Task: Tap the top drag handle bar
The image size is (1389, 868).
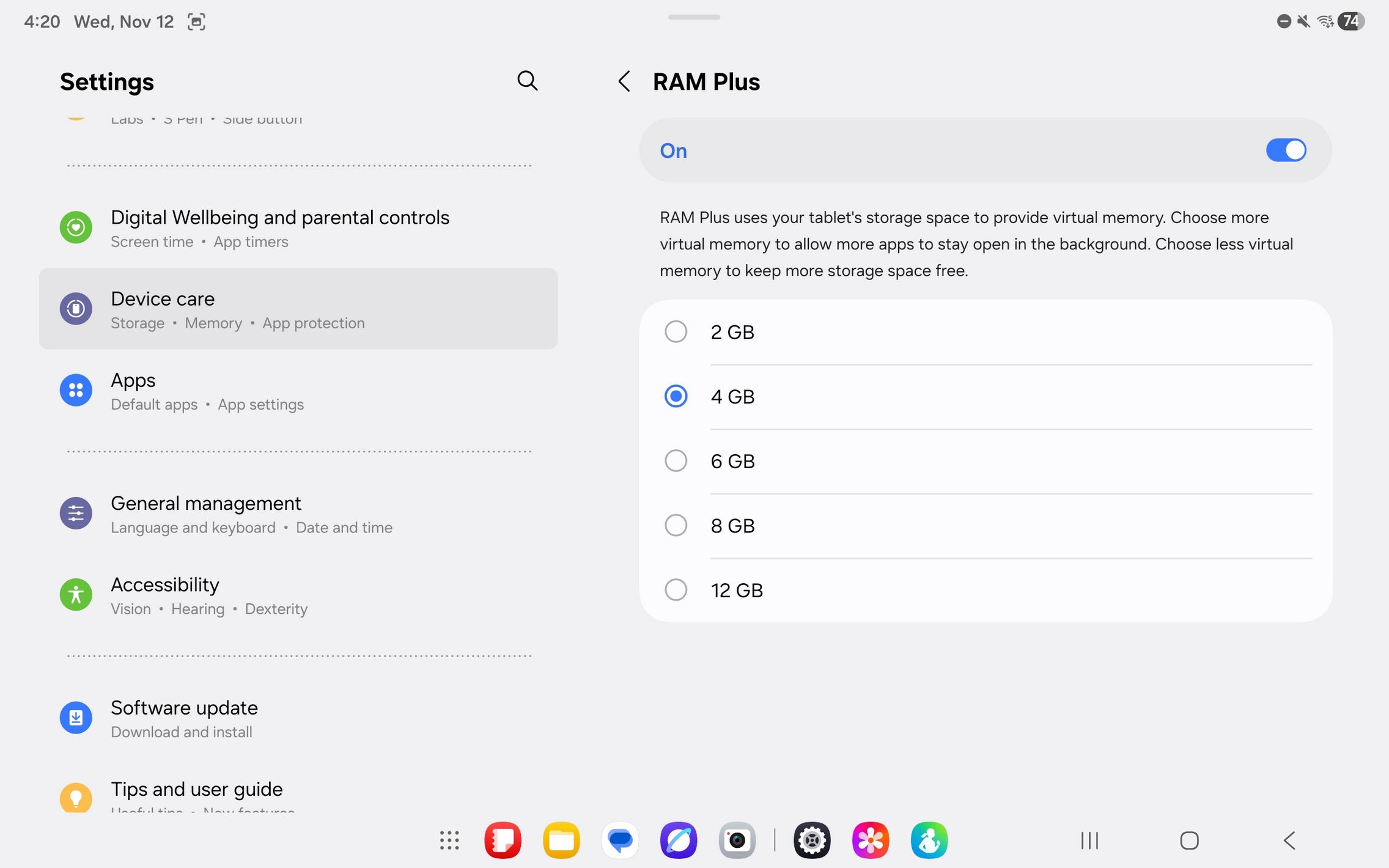Action: tap(694, 17)
